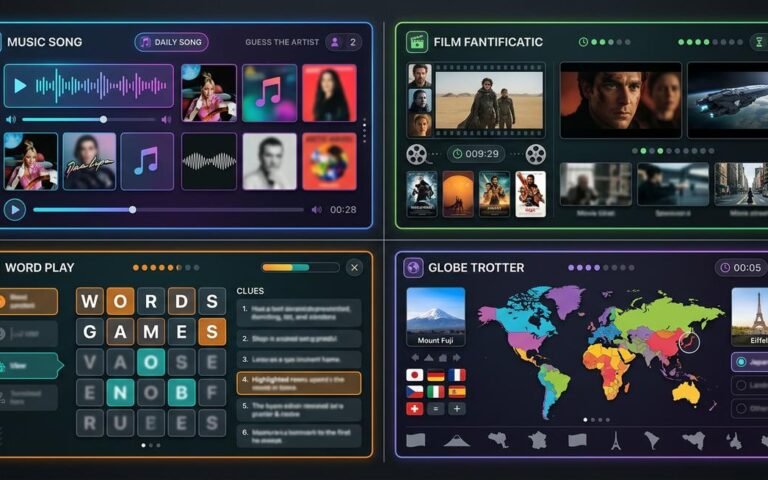The height and width of the screenshot is (480, 768).
Task: Click first pagination dot under word grid
Action: point(143,445)
